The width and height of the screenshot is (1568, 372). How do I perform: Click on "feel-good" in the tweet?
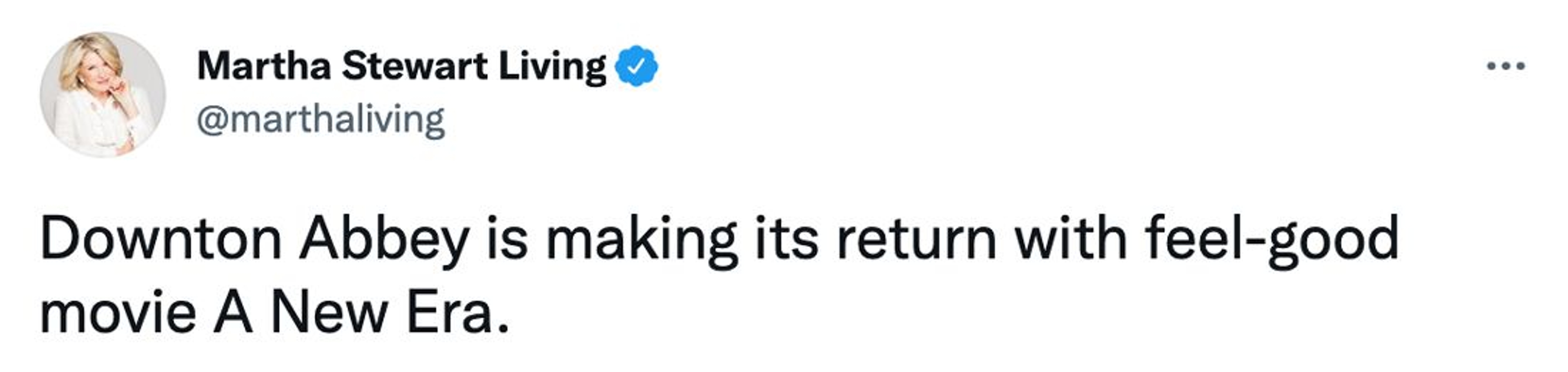(1271, 239)
